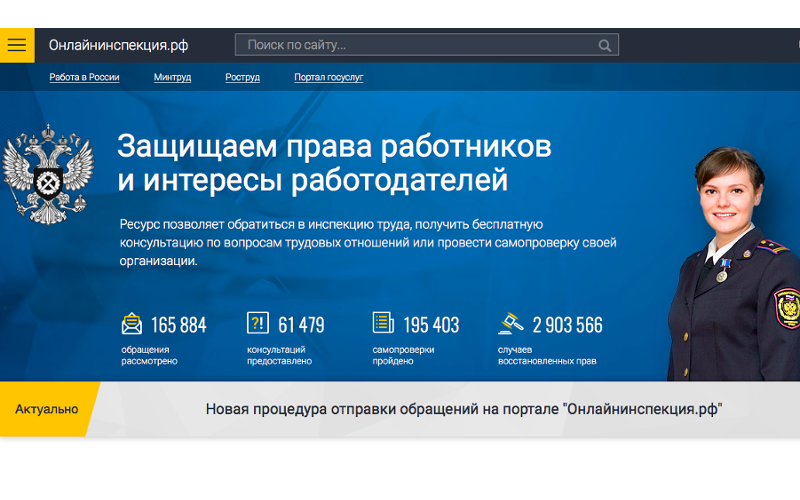800x500 pixels.
Task: Click the question mark icon beside 61 479
Action: tap(258, 323)
